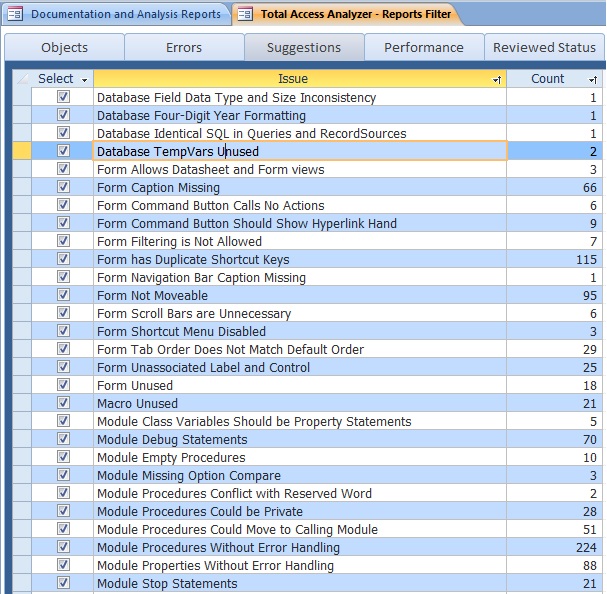Toggle the Macro Unused checkbox
Viewport: 607px width, 594px height.
tap(63, 403)
